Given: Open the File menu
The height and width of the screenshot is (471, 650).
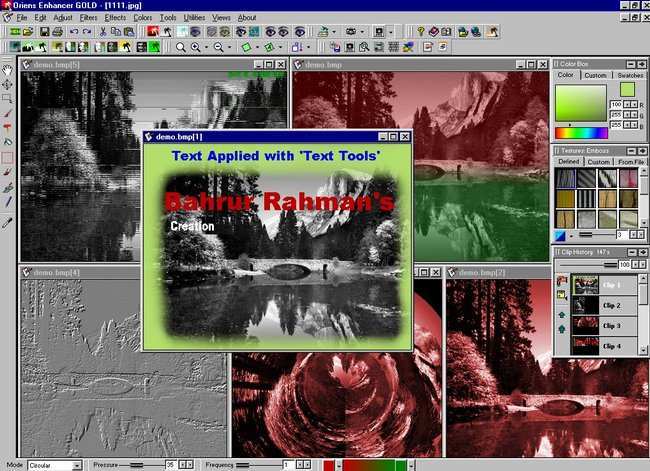Looking at the screenshot, I should point(22,17).
